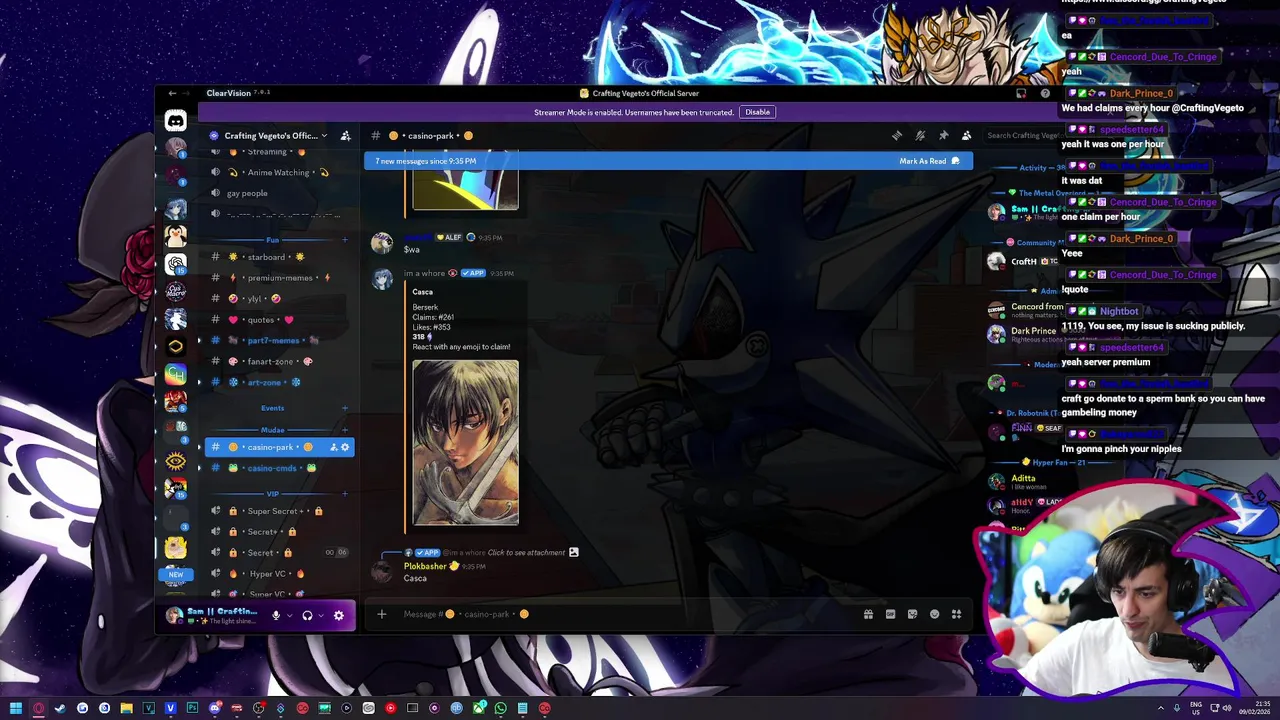The image size is (1280, 720).
Task: Open pinned messages icon in header
Action: pos(943,136)
